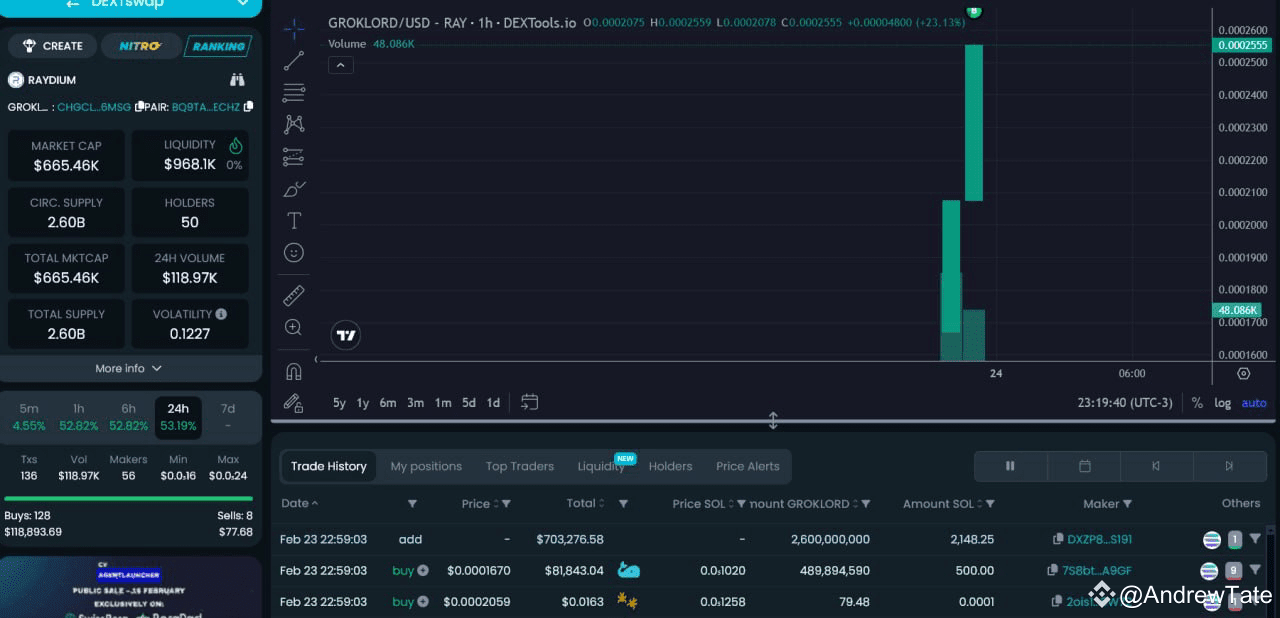Select the brush drawing tool

(294, 189)
